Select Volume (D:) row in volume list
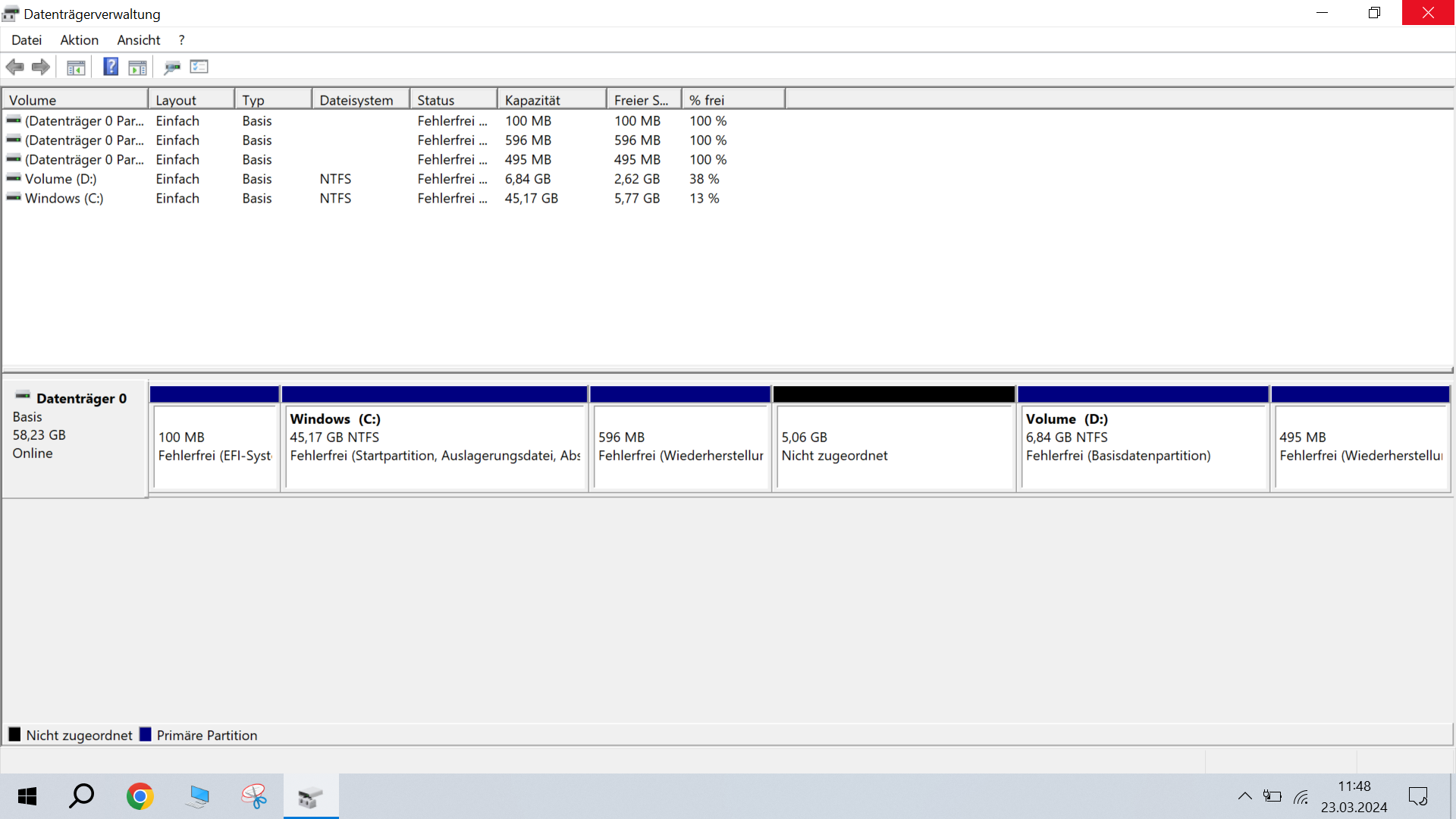Image resolution: width=1456 pixels, height=819 pixels. coord(61,179)
